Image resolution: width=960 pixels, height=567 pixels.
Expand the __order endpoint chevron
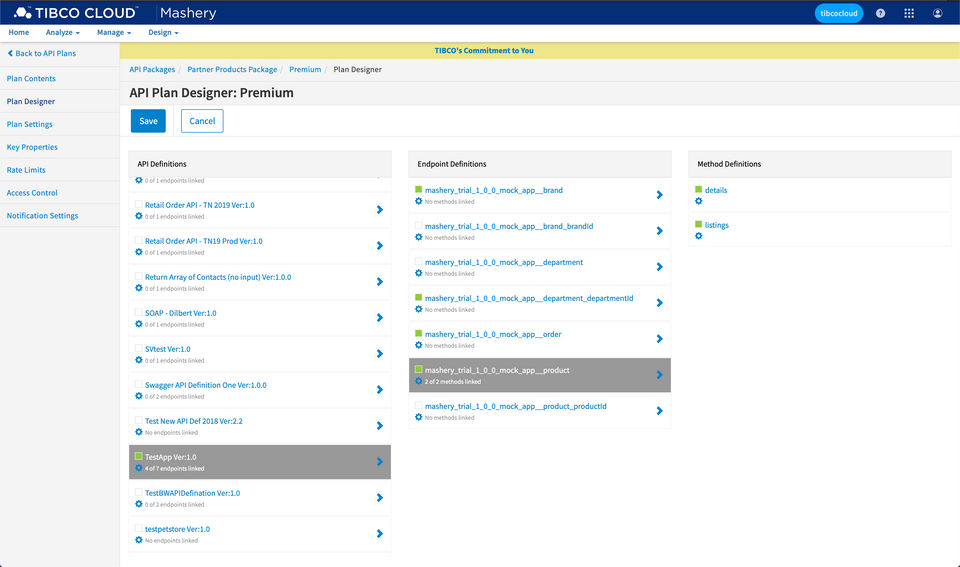click(x=660, y=339)
